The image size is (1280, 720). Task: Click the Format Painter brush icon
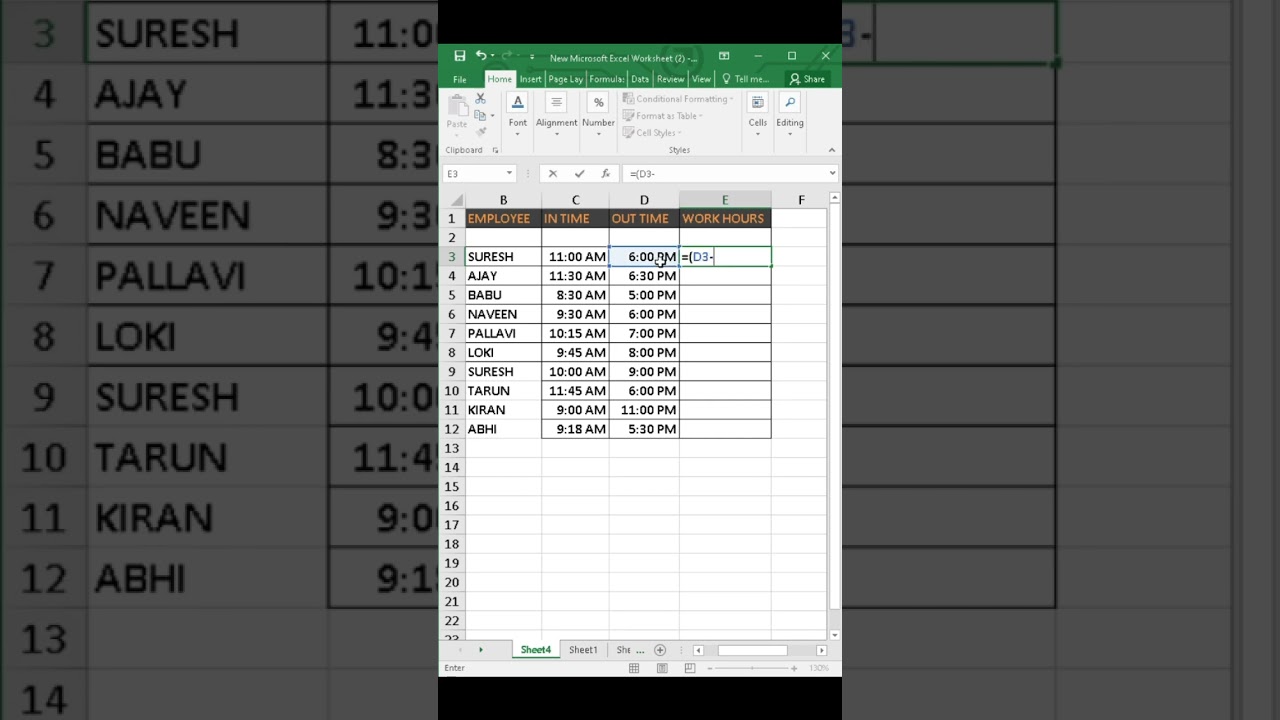pos(480,132)
